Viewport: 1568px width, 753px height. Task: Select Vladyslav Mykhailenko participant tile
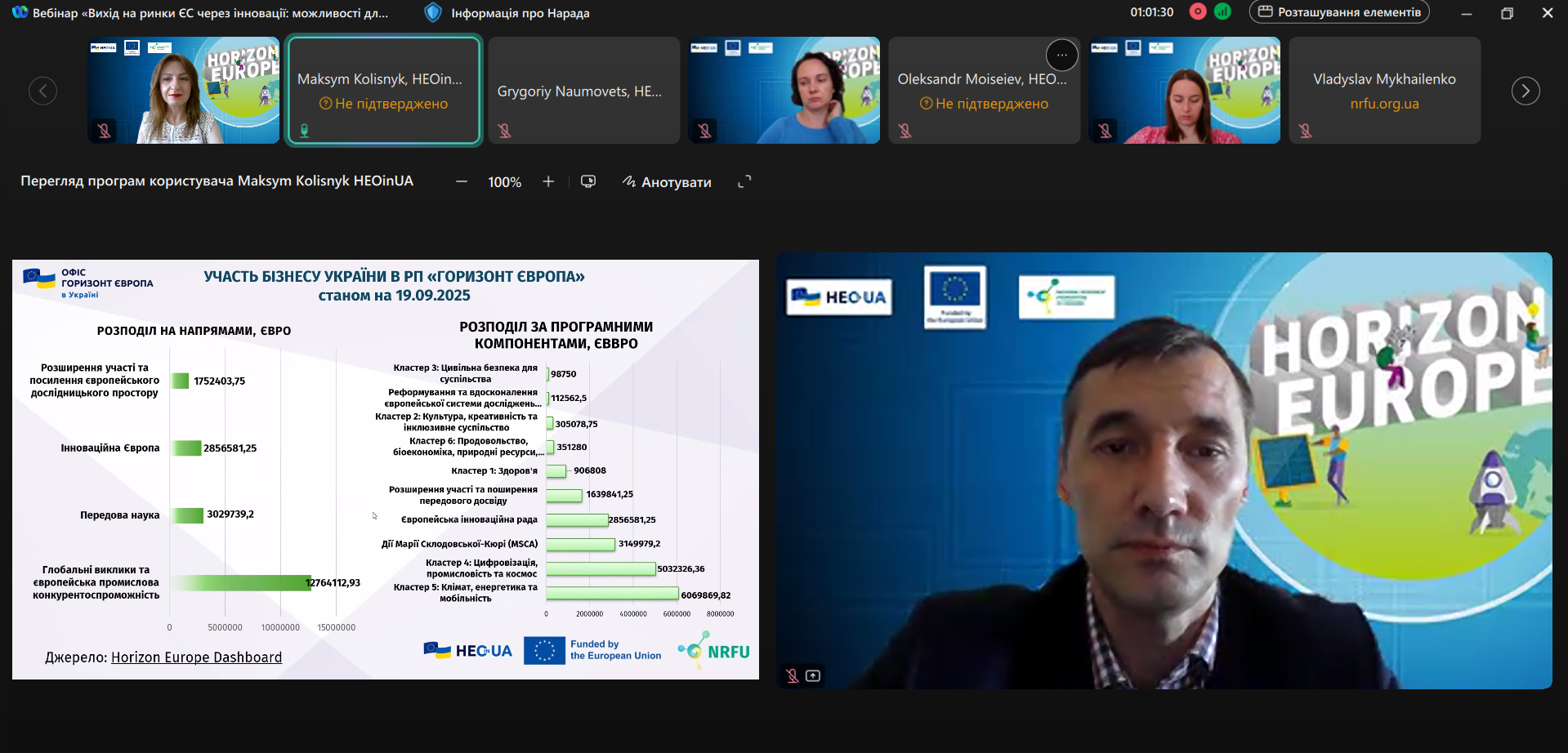click(x=1385, y=90)
